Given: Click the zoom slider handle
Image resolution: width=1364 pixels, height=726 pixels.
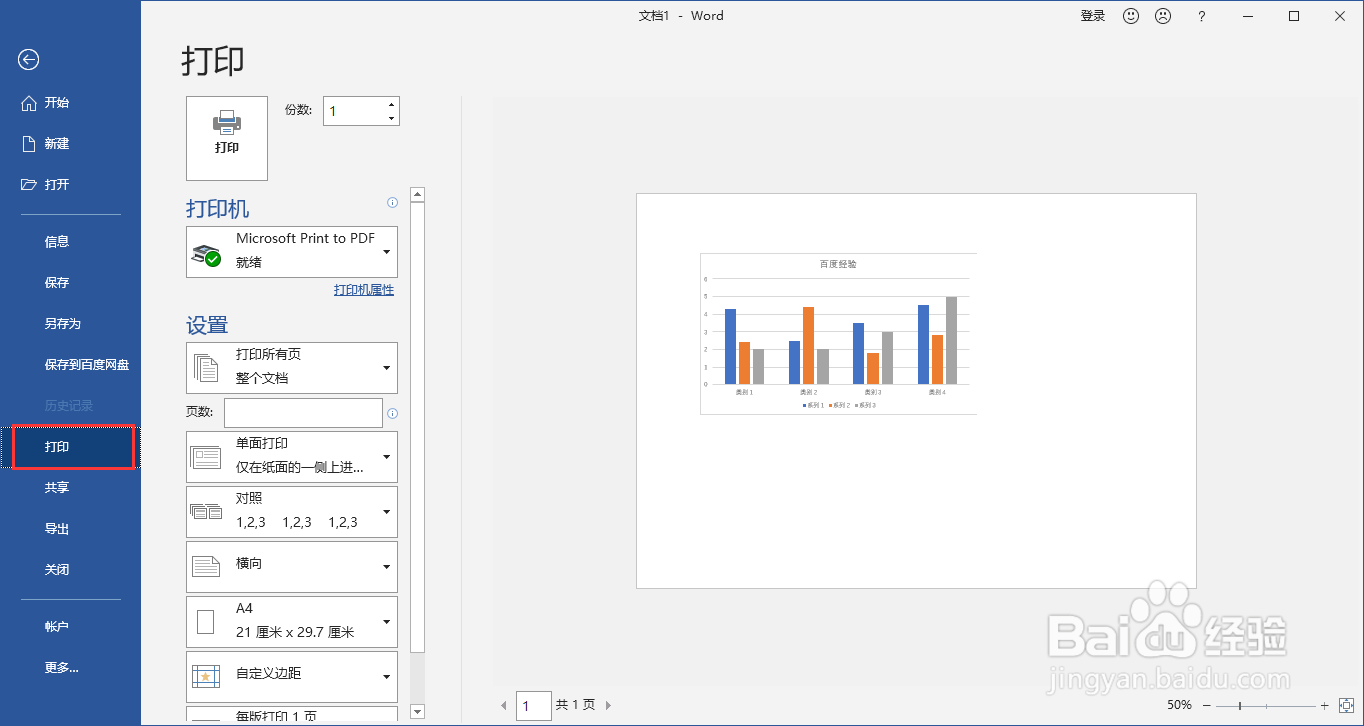Looking at the screenshot, I should click(1240, 706).
